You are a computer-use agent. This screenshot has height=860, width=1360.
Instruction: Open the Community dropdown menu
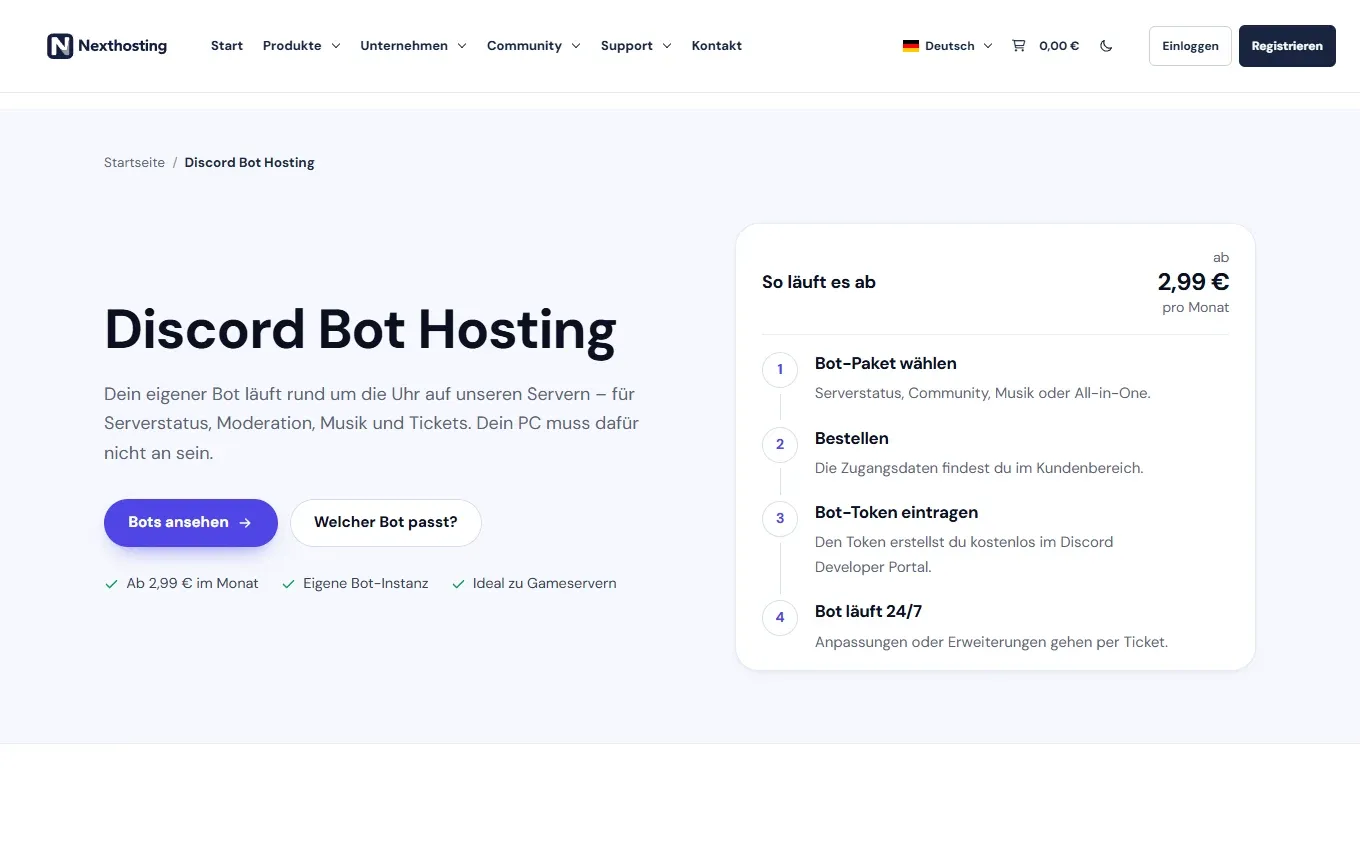point(533,46)
